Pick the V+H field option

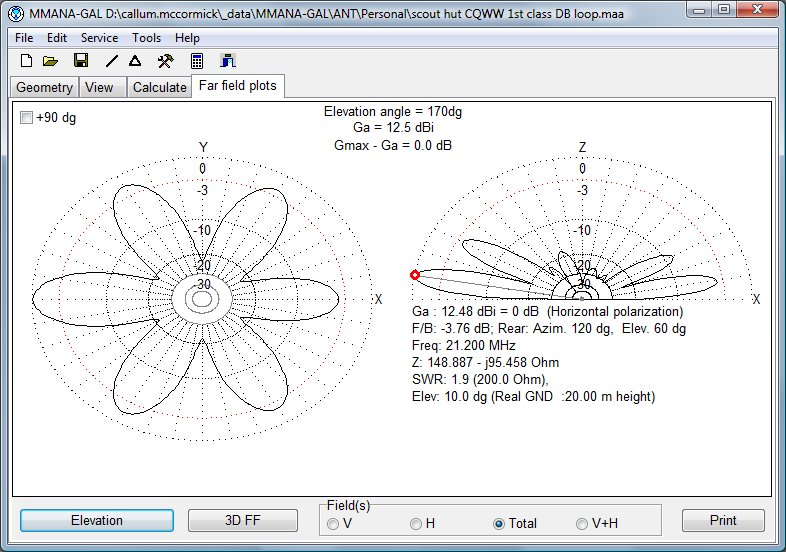click(582, 523)
